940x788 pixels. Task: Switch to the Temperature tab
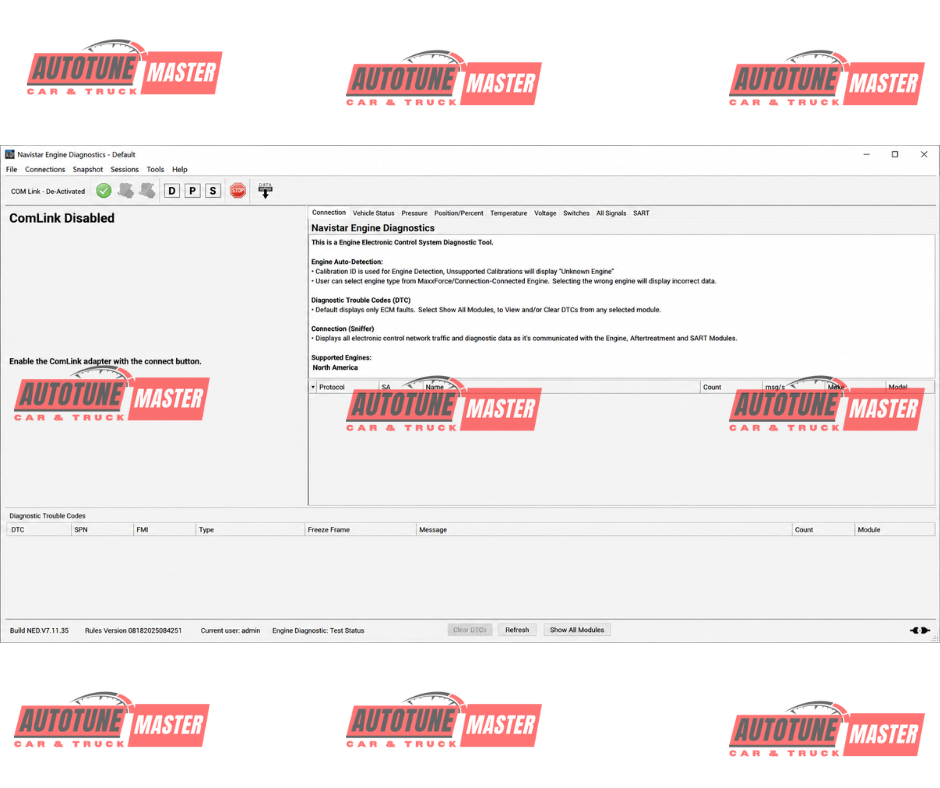[x=508, y=213]
